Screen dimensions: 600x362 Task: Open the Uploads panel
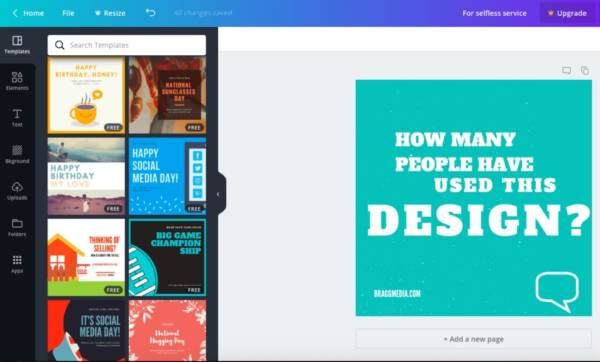point(17,191)
